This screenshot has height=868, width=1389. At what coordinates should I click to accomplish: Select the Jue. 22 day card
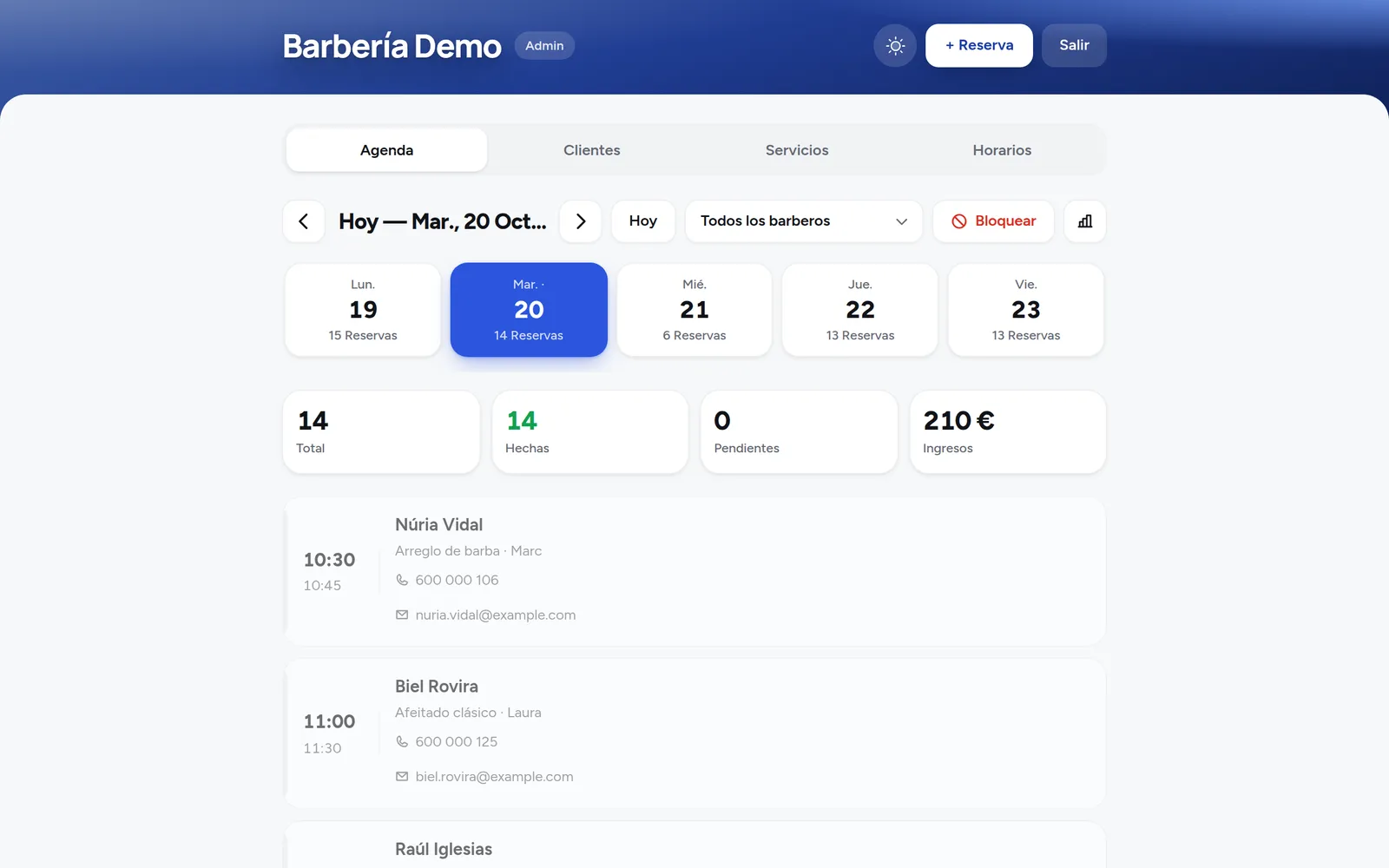point(860,310)
